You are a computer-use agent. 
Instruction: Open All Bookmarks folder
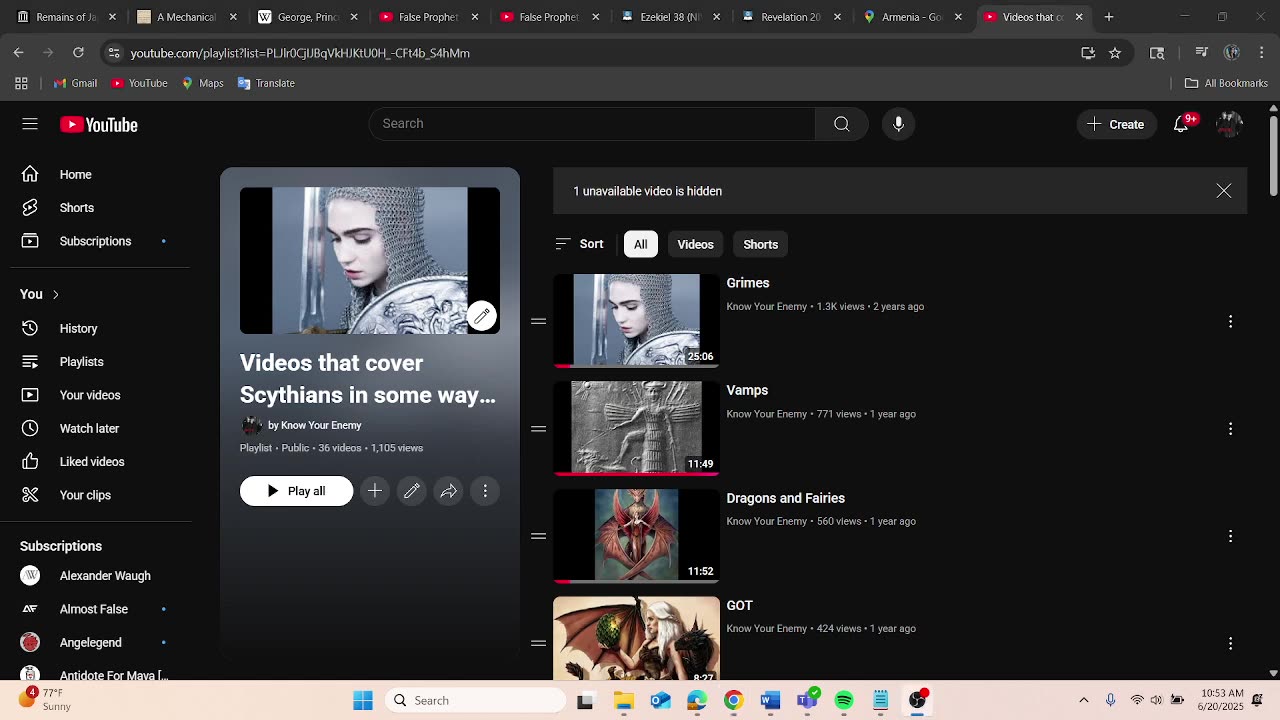(x=1226, y=83)
